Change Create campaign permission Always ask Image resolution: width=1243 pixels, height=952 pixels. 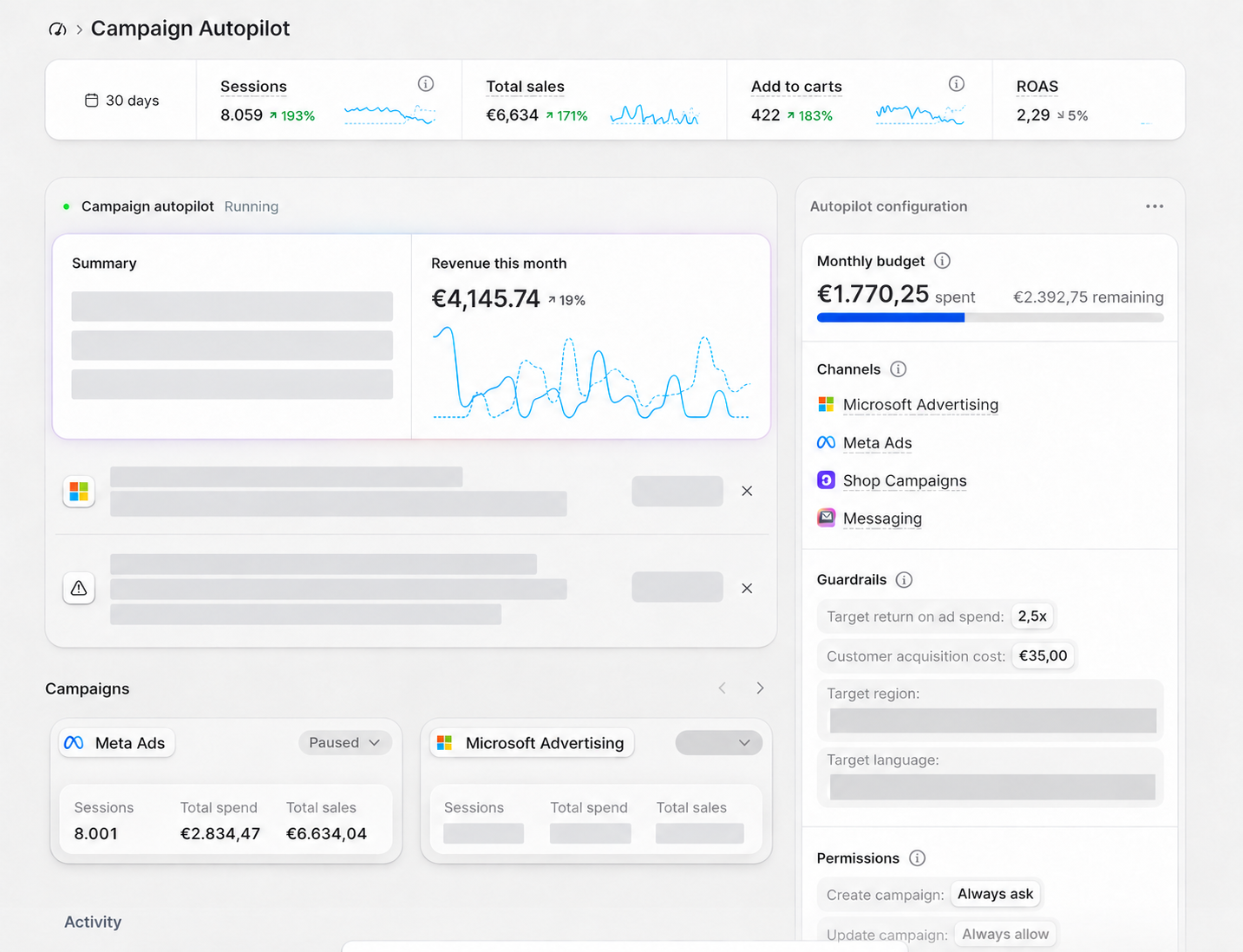(996, 894)
